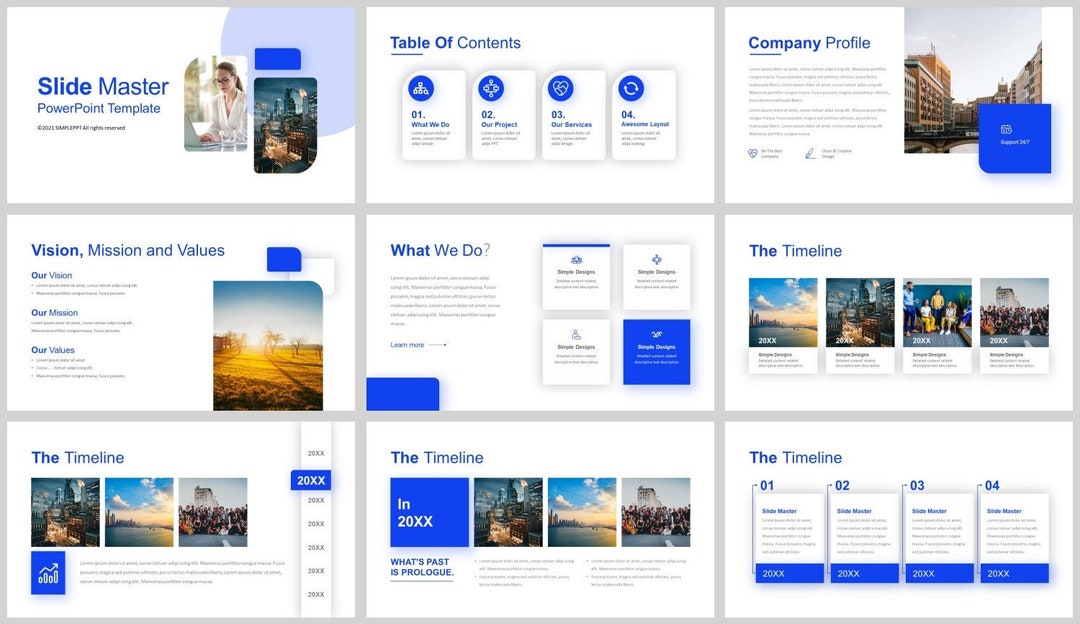Click the blue bar chart growth icon
The height and width of the screenshot is (624, 1080).
pyautogui.click(x=48, y=572)
